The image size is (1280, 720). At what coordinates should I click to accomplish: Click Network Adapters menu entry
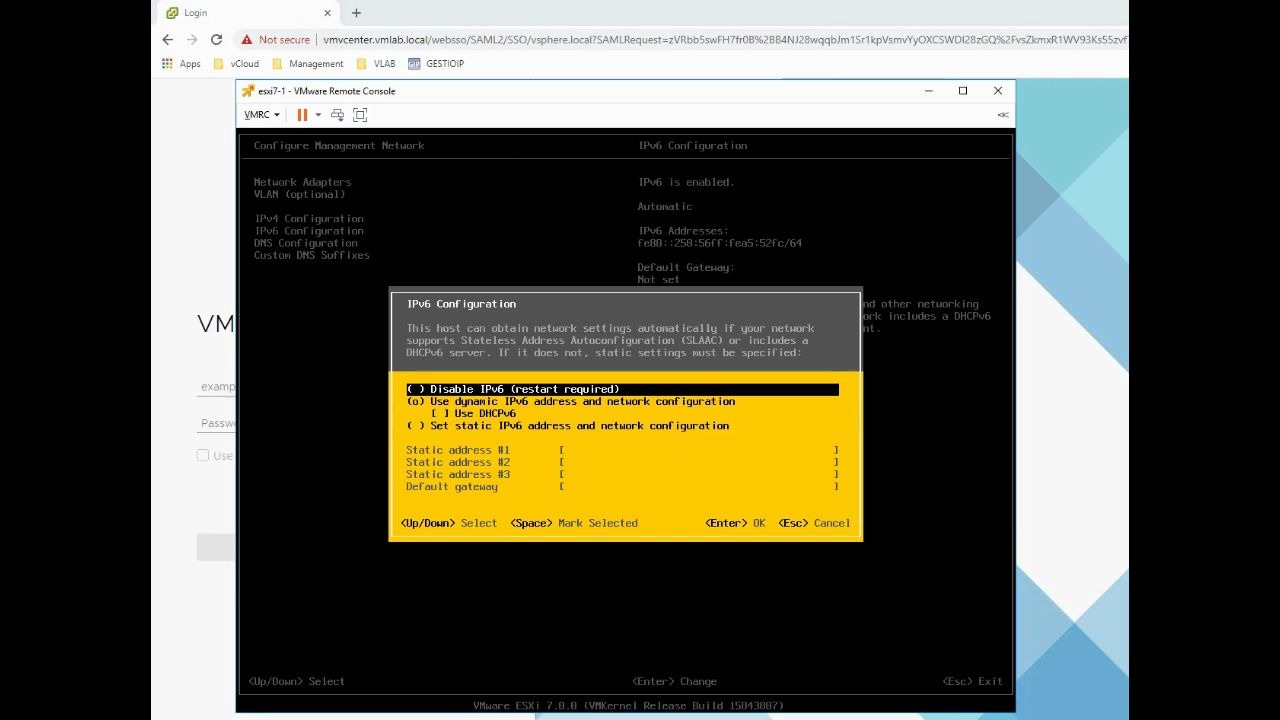click(x=302, y=182)
